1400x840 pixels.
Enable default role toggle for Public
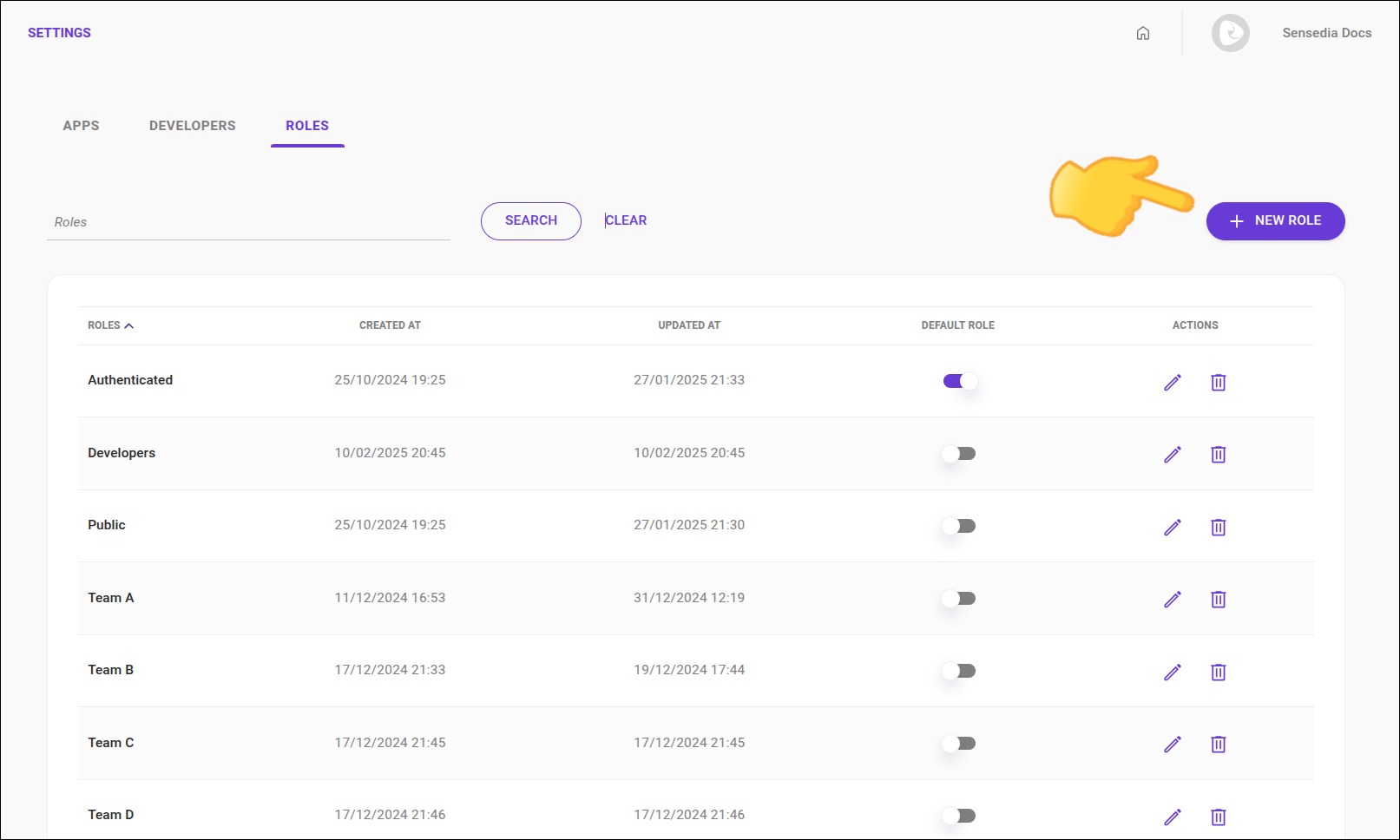pyautogui.click(x=957, y=525)
